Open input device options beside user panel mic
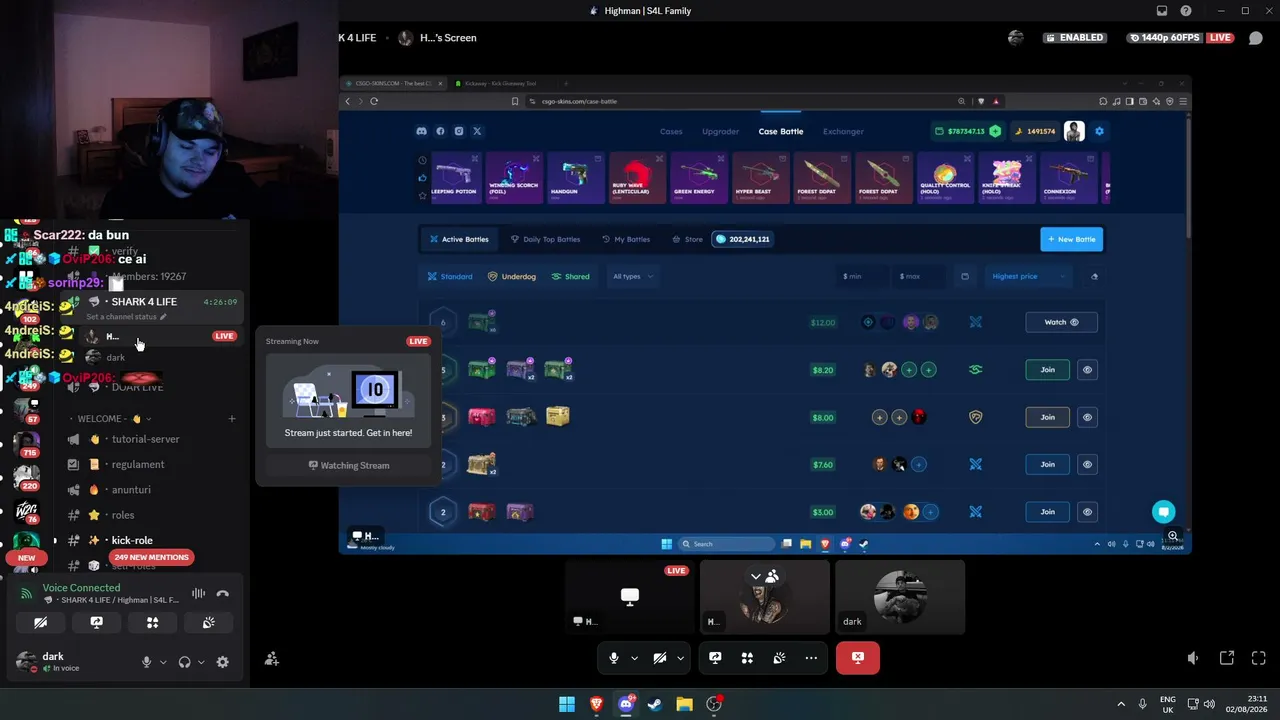The image size is (1280, 720). pos(163,662)
